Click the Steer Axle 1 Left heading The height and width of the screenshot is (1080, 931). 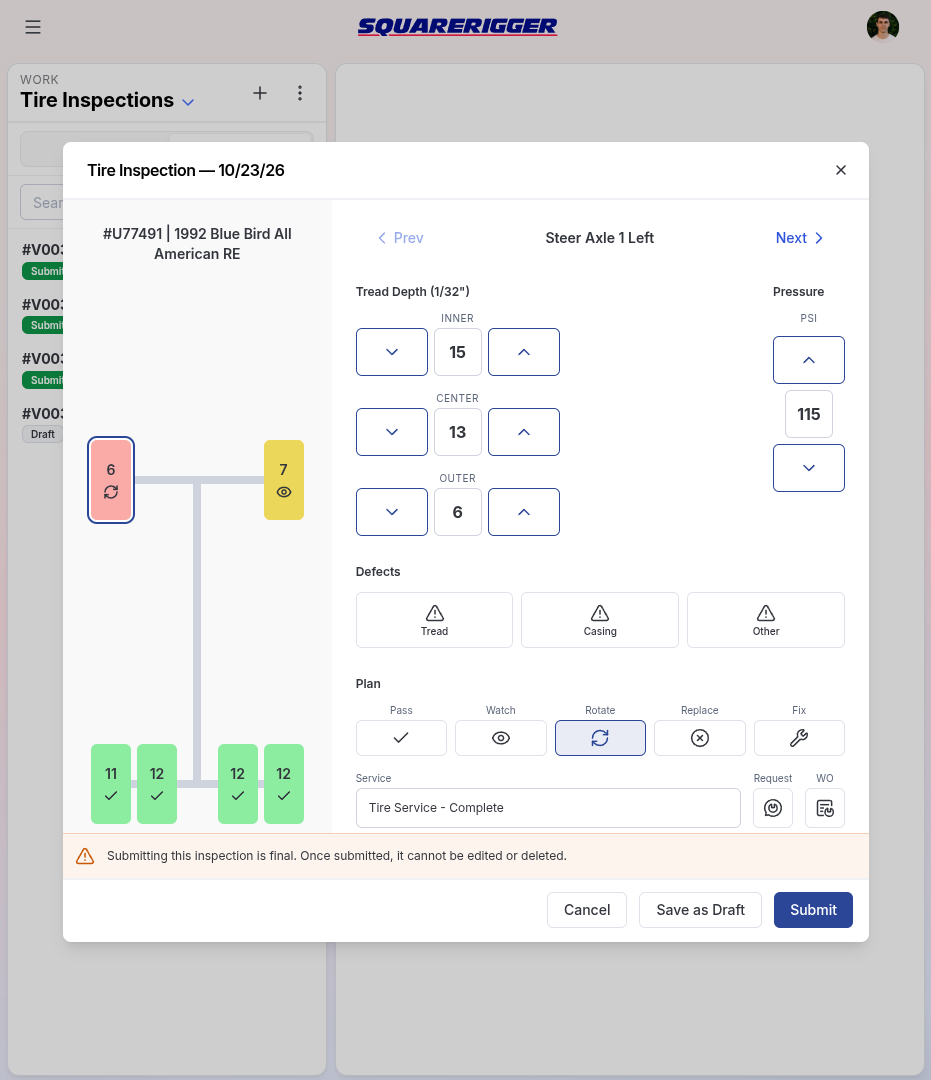(x=600, y=238)
